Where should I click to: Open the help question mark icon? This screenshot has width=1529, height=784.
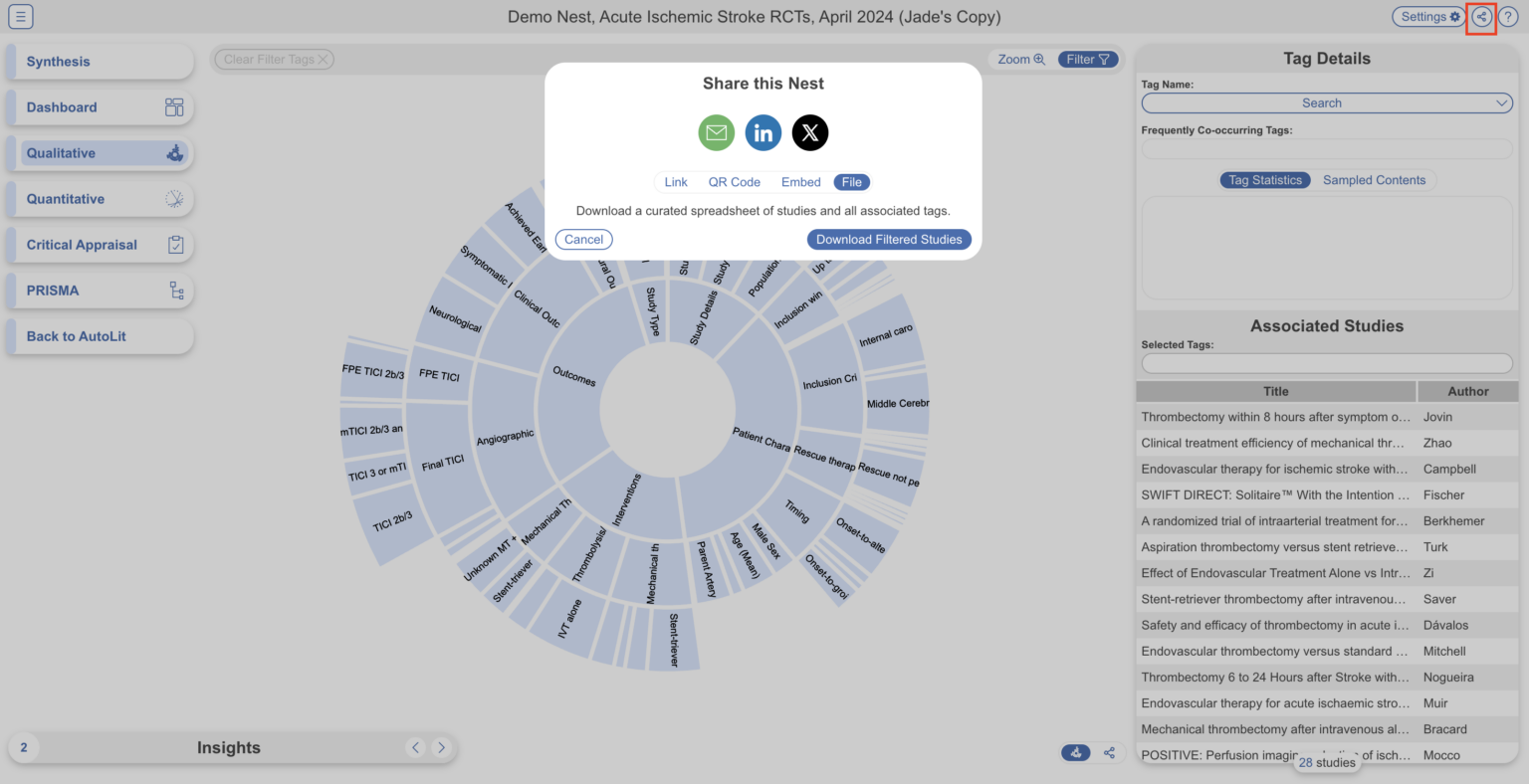1508,17
